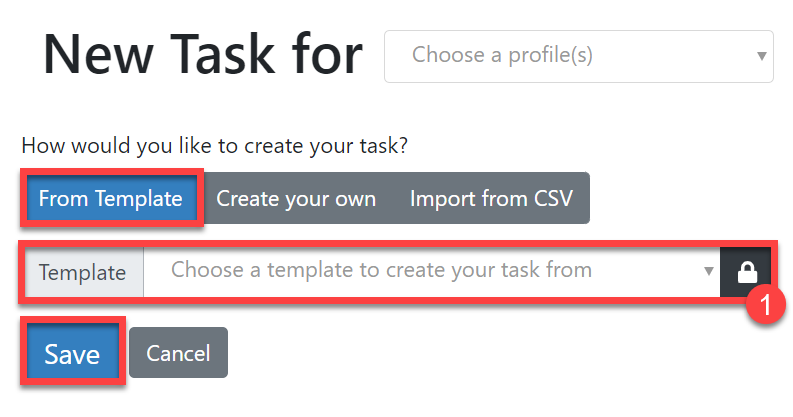
Task: Click the New Task for heading
Action: click(203, 54)
